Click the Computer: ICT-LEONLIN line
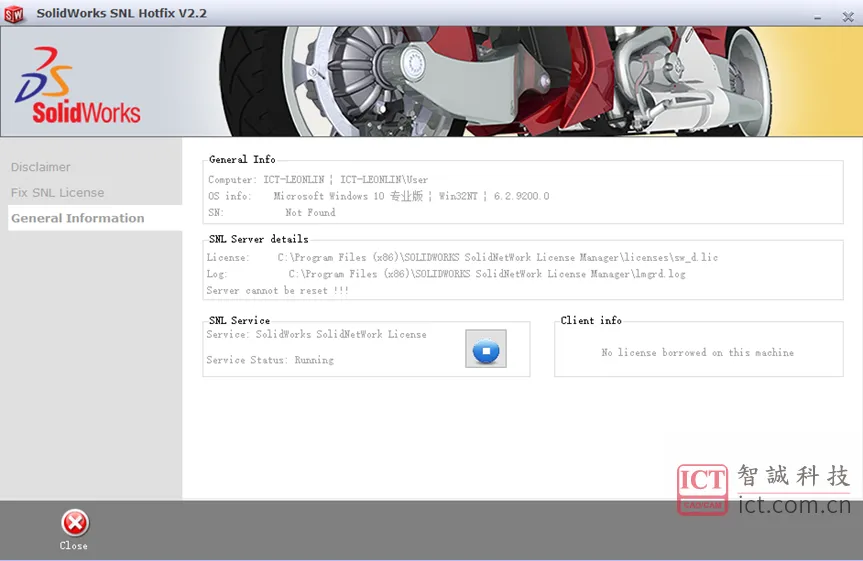This screenshot has width=863, height=561. tap(318, 179)
